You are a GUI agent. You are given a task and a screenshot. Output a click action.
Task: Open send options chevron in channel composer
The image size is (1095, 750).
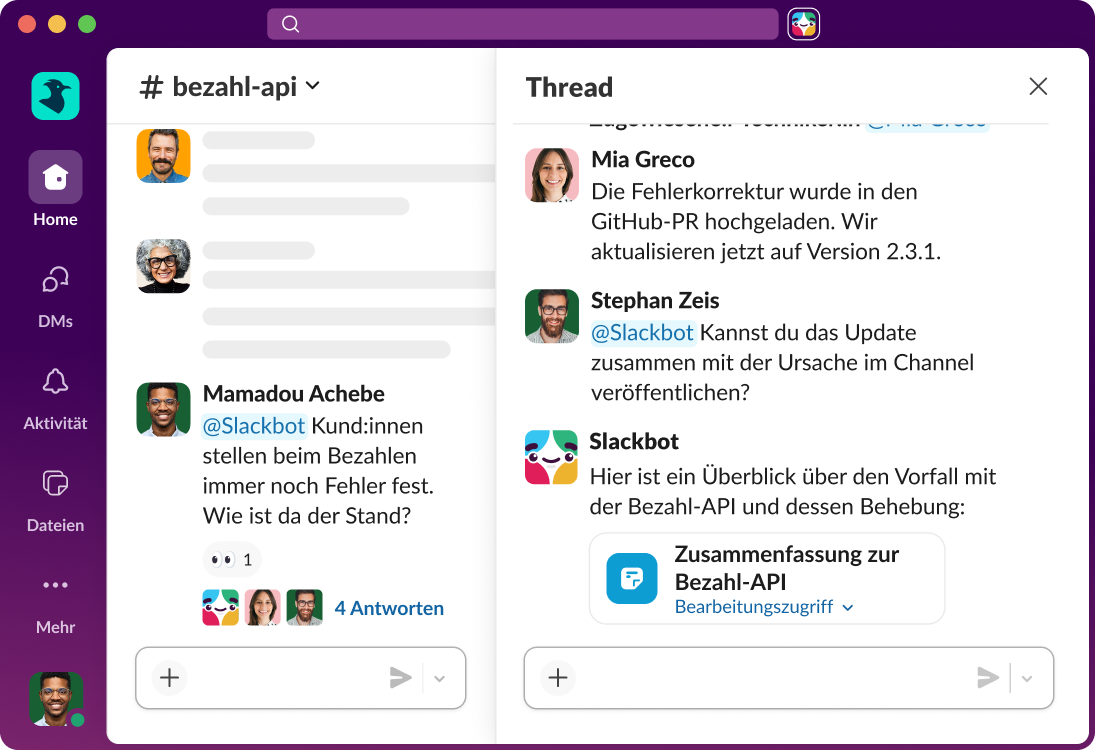[x=439, y=678]
